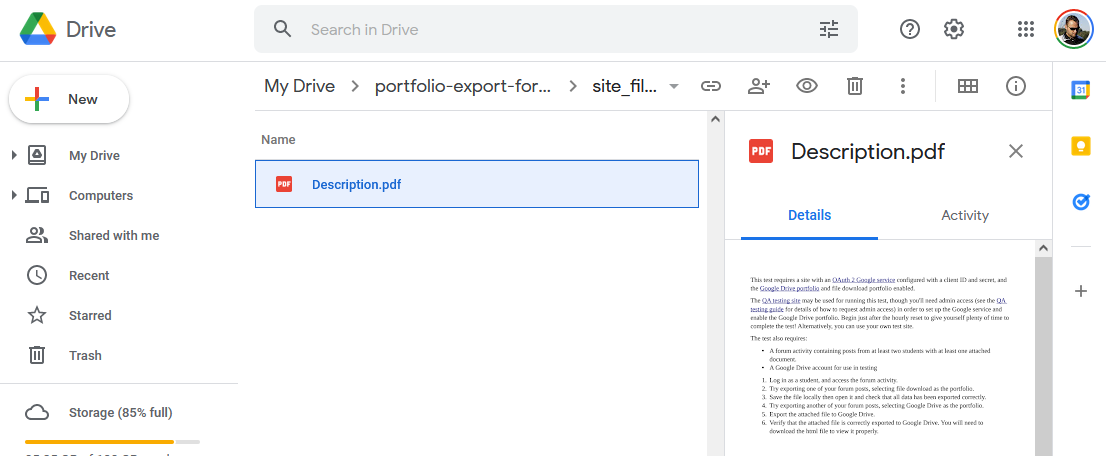The image size is (1106, 456).
Task: Click the PDF icon in details header
Action: [x=761, y=151]
